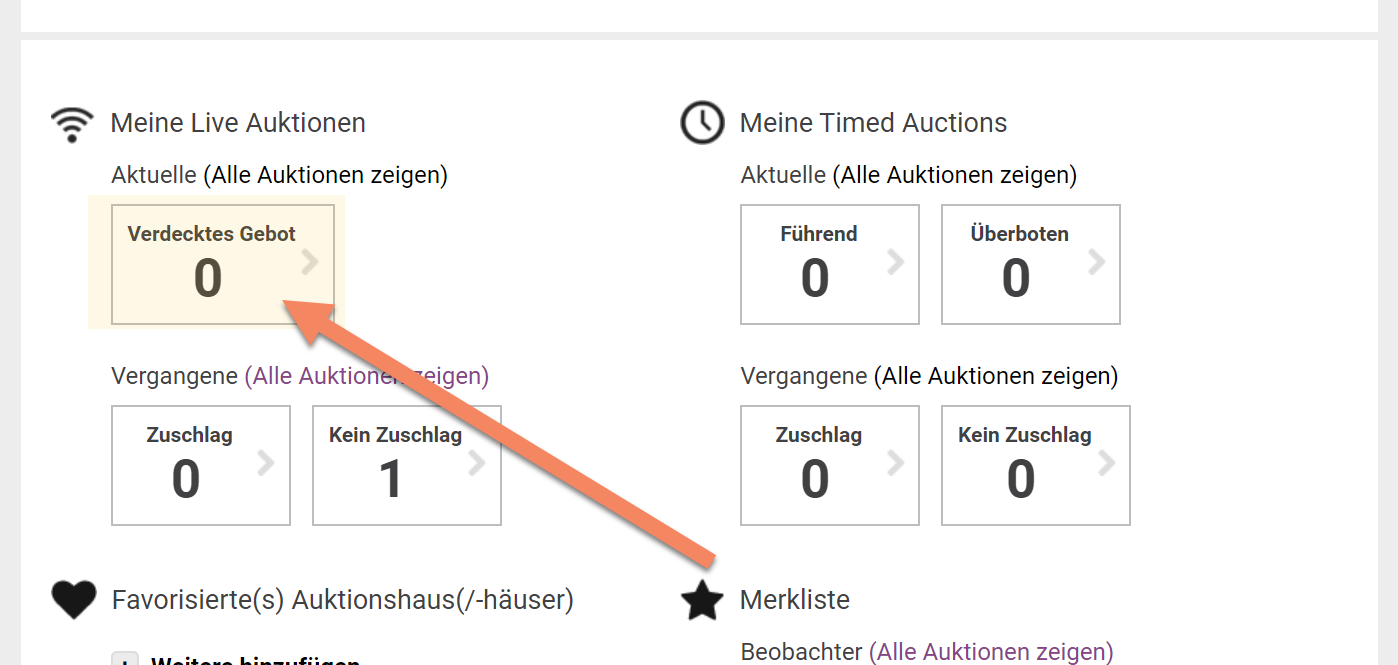Click chevron in Live Auktionen Kein Zuschlag tile
The image size is (1398, 665).
click(x=477, y=464)
